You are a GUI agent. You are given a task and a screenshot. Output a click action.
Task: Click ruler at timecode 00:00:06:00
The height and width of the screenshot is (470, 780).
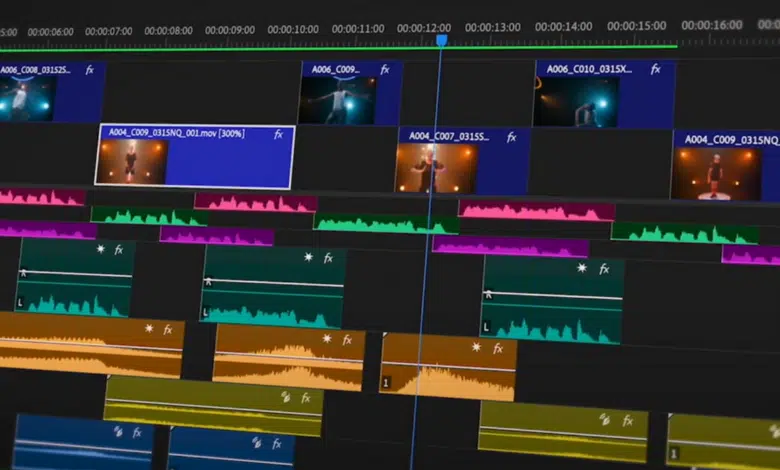(51, 32)
